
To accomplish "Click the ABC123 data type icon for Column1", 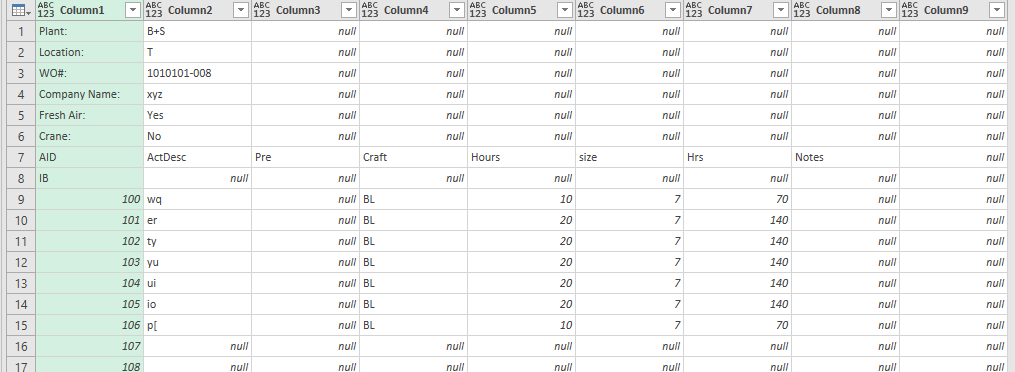I will tap(46, 10).
